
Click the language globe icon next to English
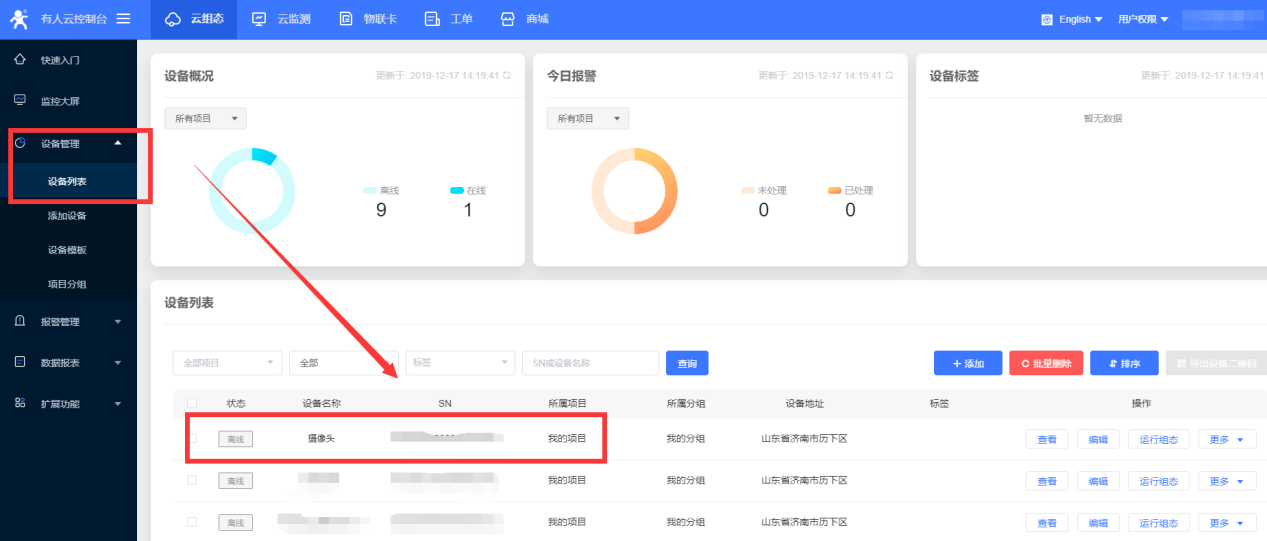(x=1047, y=19)
